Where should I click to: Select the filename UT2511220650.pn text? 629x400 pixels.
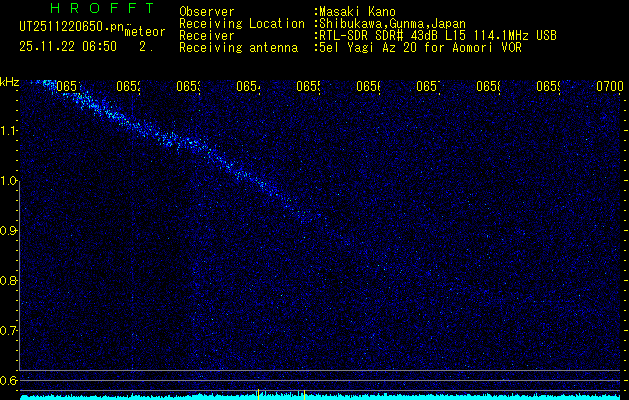click(x=72, y=27)
